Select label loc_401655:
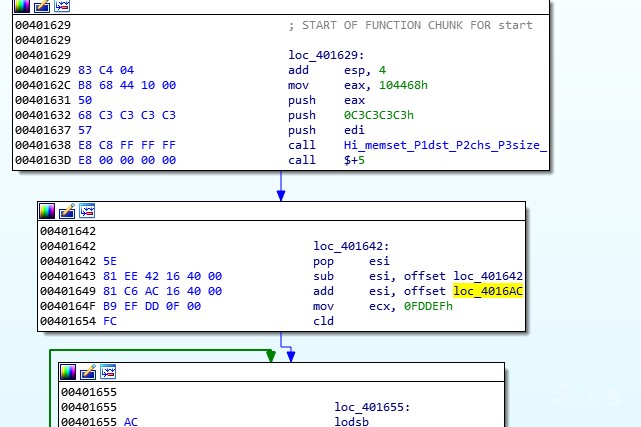 (x=372, y=407)
